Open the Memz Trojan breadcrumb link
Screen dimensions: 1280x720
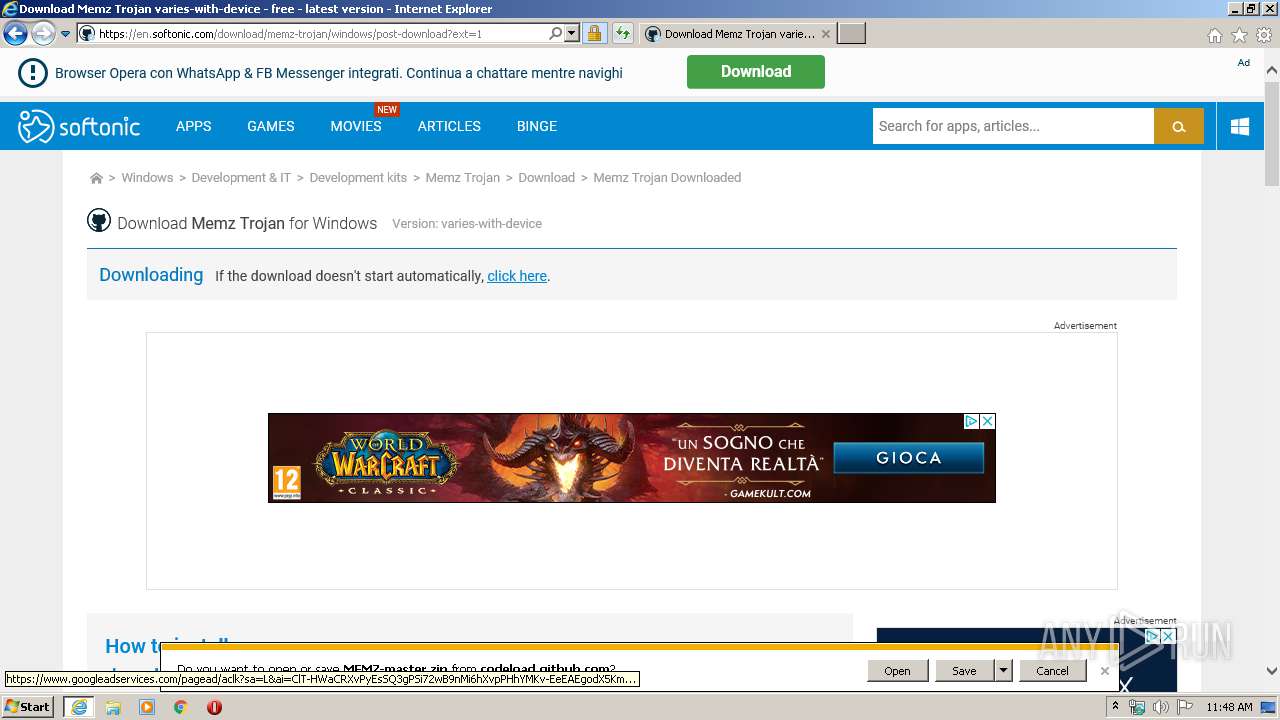point(462,178)
